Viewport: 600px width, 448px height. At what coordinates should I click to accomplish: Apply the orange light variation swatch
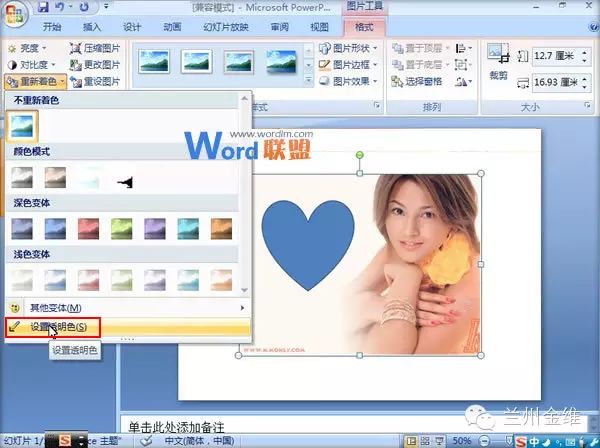(221, 280)
